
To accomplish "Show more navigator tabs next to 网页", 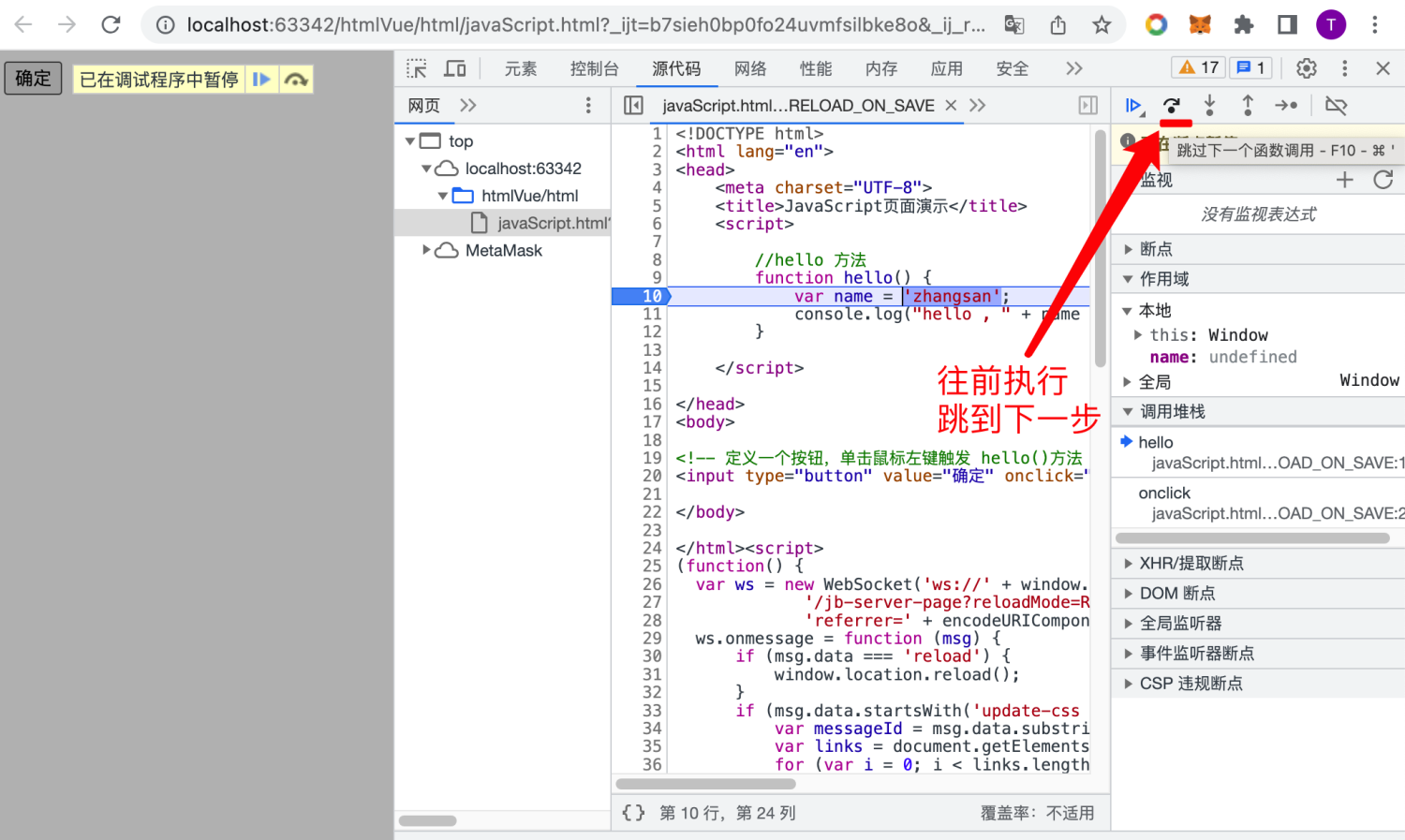I will tap(468, 106).
